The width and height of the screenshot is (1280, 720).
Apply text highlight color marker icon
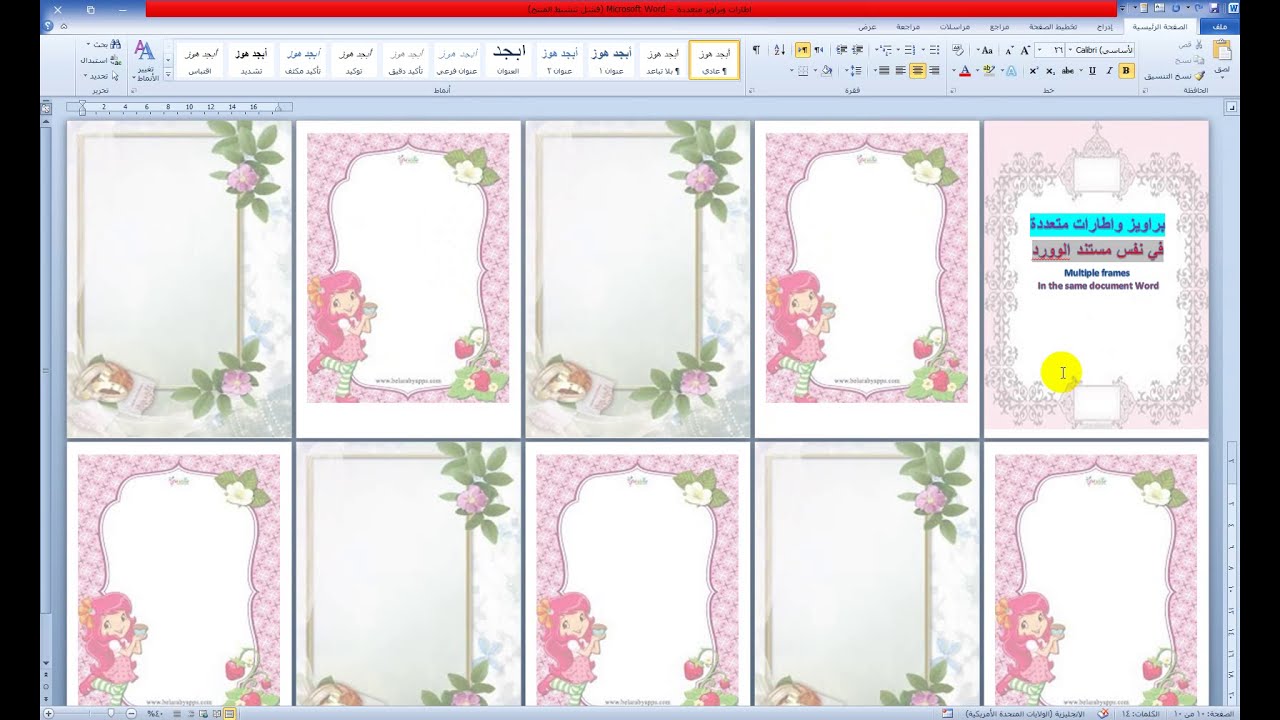click(988, 70)
